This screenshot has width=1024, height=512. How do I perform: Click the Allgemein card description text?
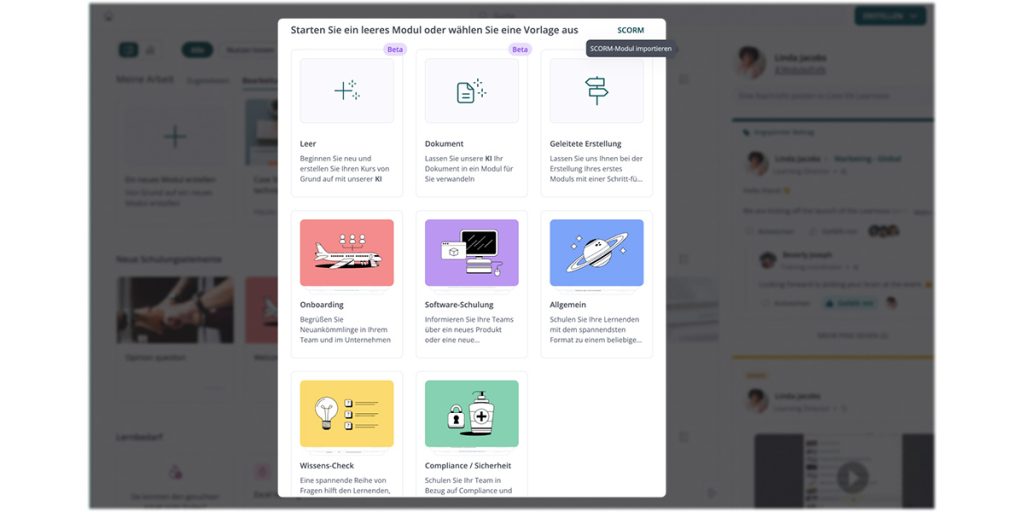[x=596, y=330]
